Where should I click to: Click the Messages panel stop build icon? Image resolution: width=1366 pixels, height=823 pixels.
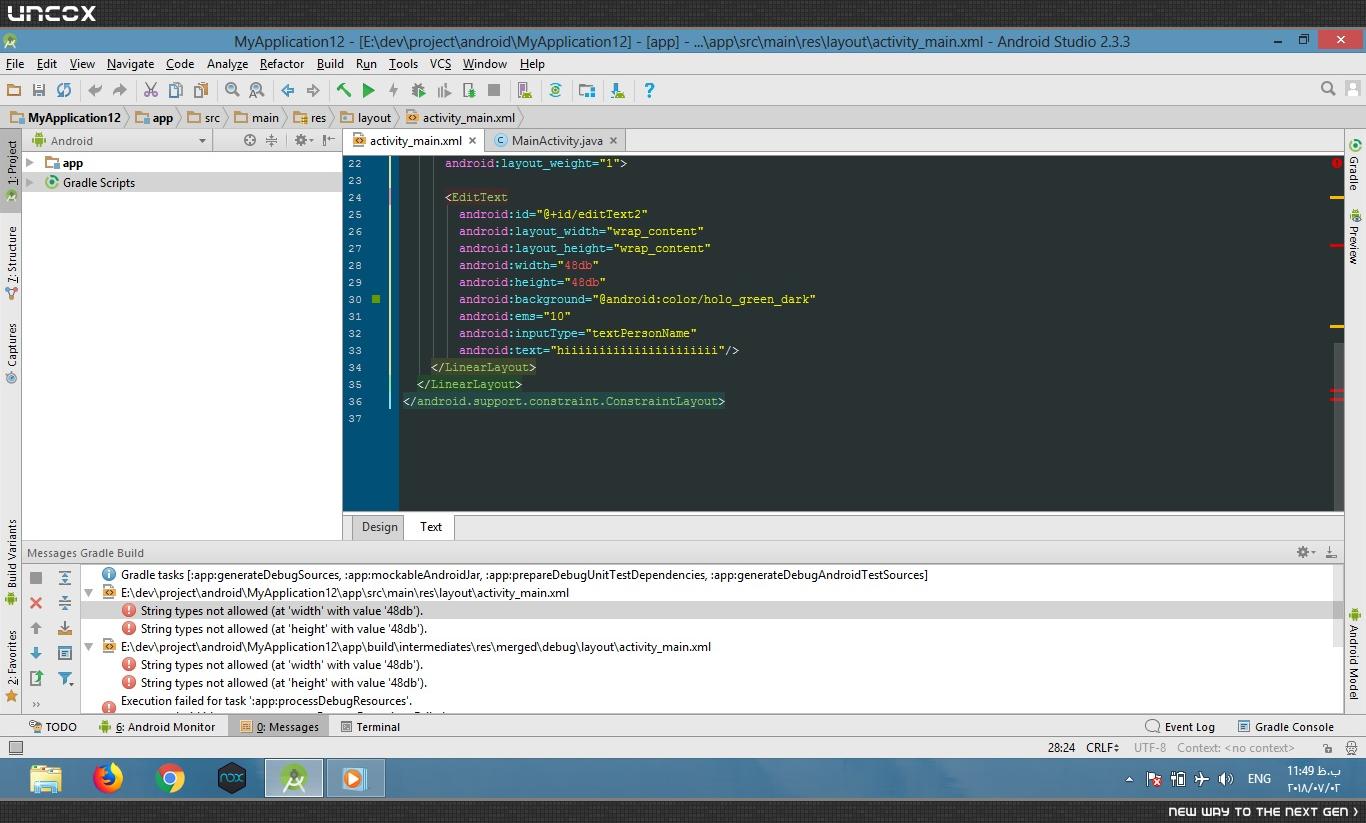[x=36, y=578]
